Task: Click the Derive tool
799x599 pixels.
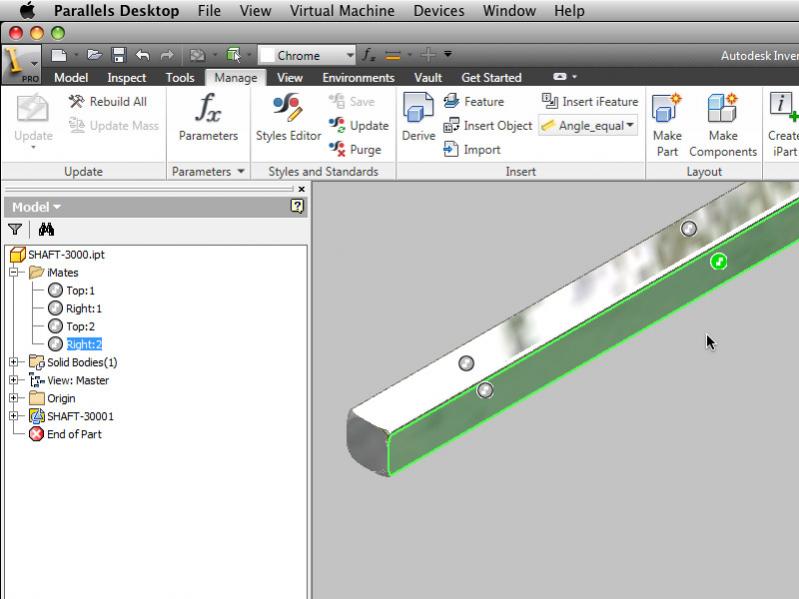Action: point(418,118)
